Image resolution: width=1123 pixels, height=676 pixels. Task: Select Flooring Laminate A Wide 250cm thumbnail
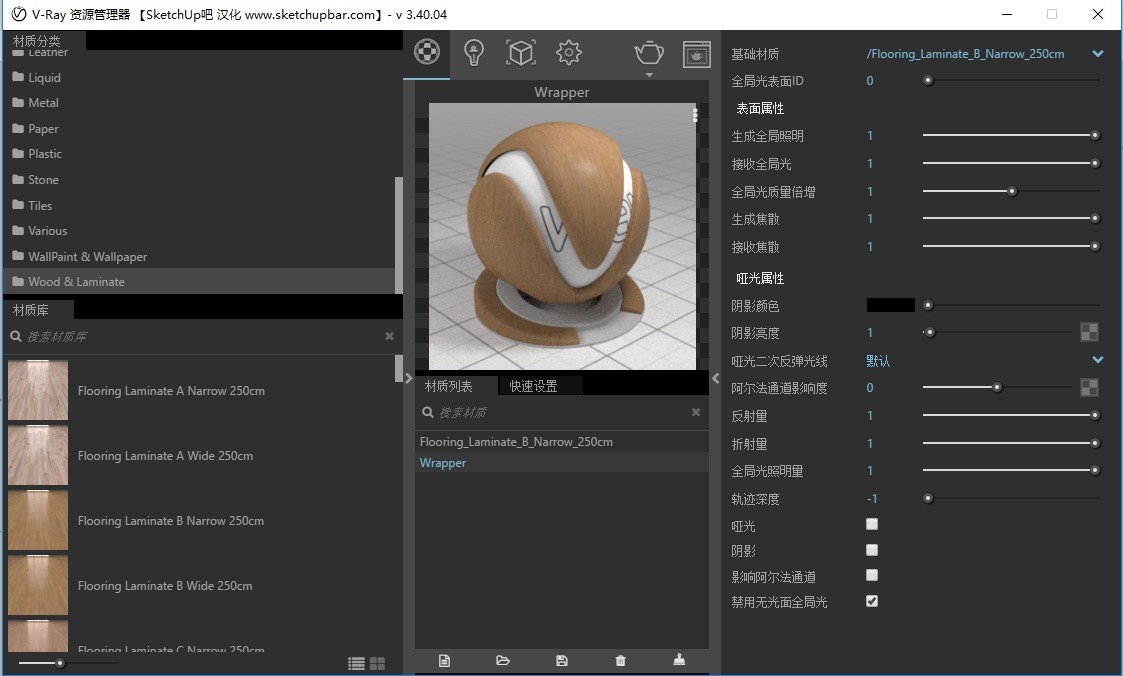(38, 456)
